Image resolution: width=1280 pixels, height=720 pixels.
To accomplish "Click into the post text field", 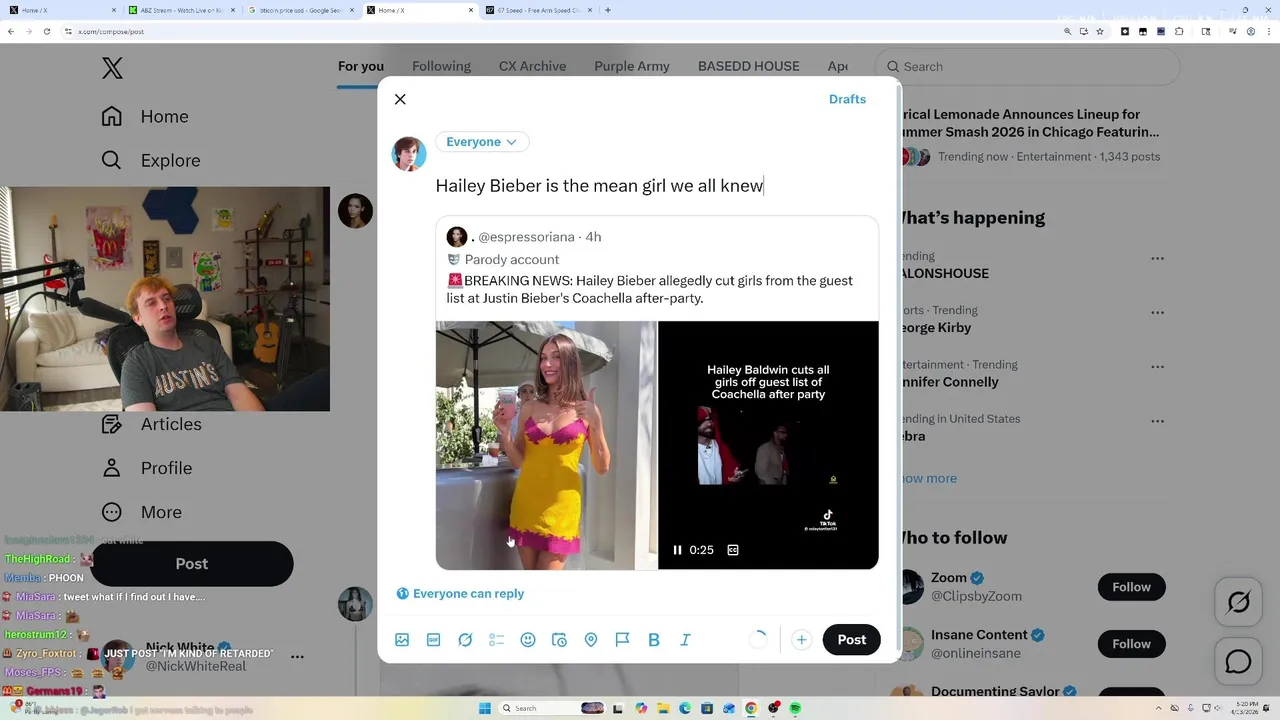I will pos(656,186).
